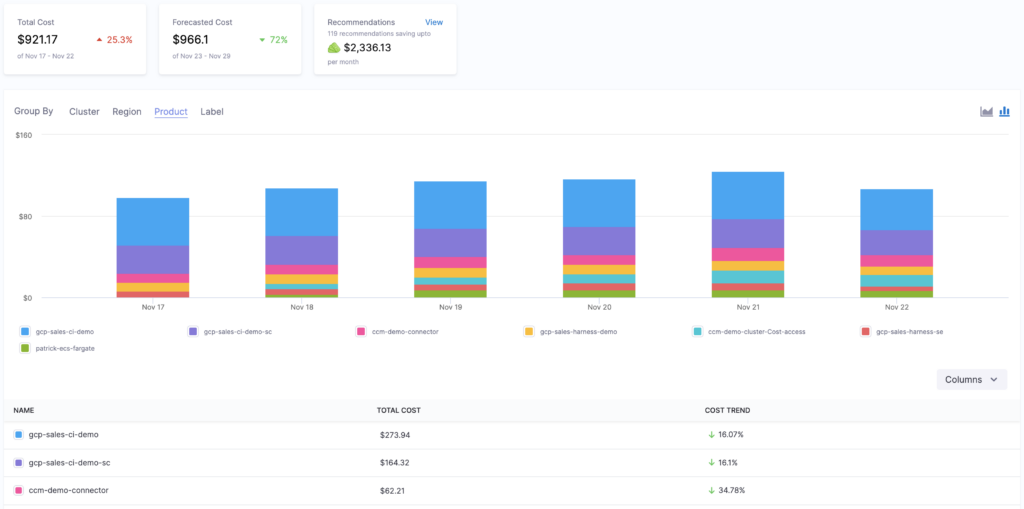Screen dimensions: 1024x509
Task: Click the Nov 19 stacked bar
Action: tap(451, 240)
